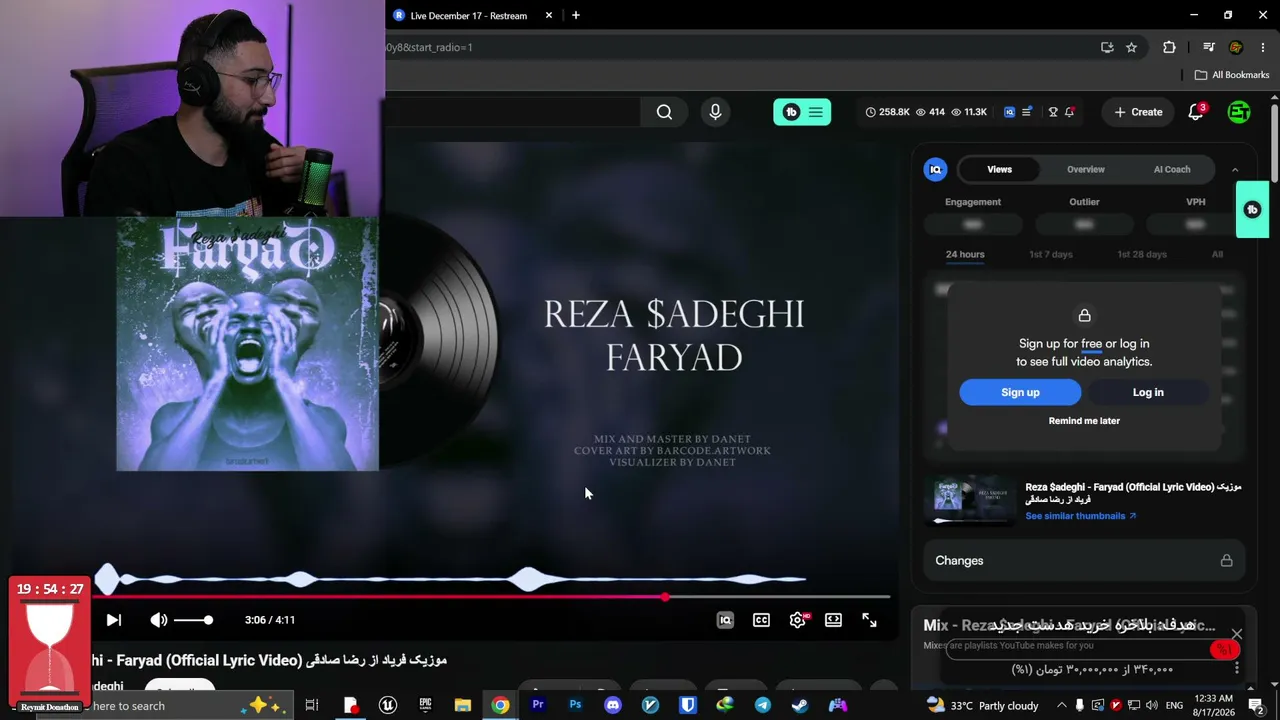Select the Live December 17 - Restream tab
The image size is (1280, 720).
point(469,15)
